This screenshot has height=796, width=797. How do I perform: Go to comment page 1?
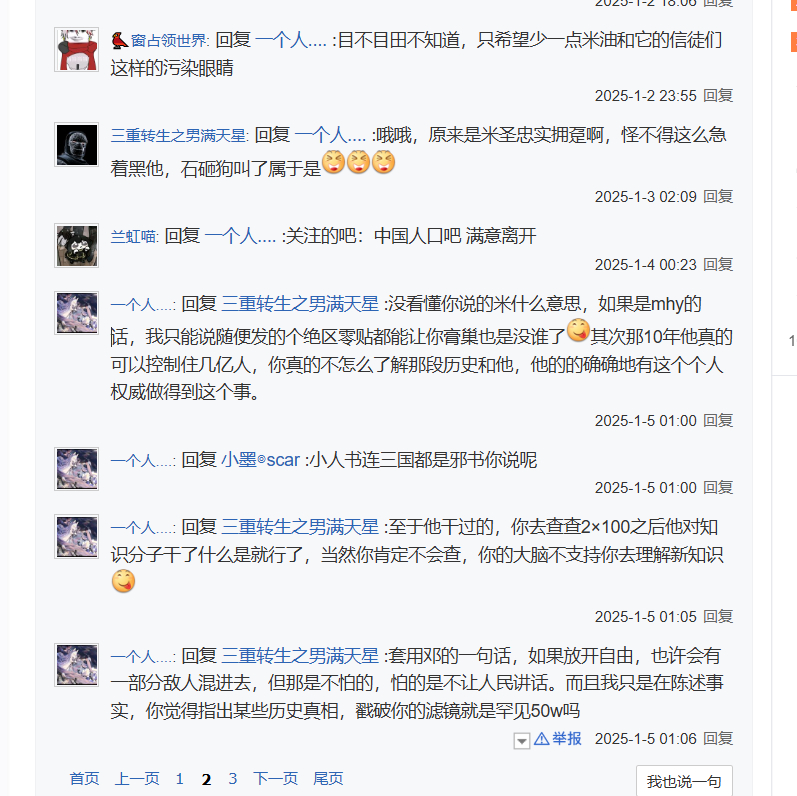tap(179, 778)
